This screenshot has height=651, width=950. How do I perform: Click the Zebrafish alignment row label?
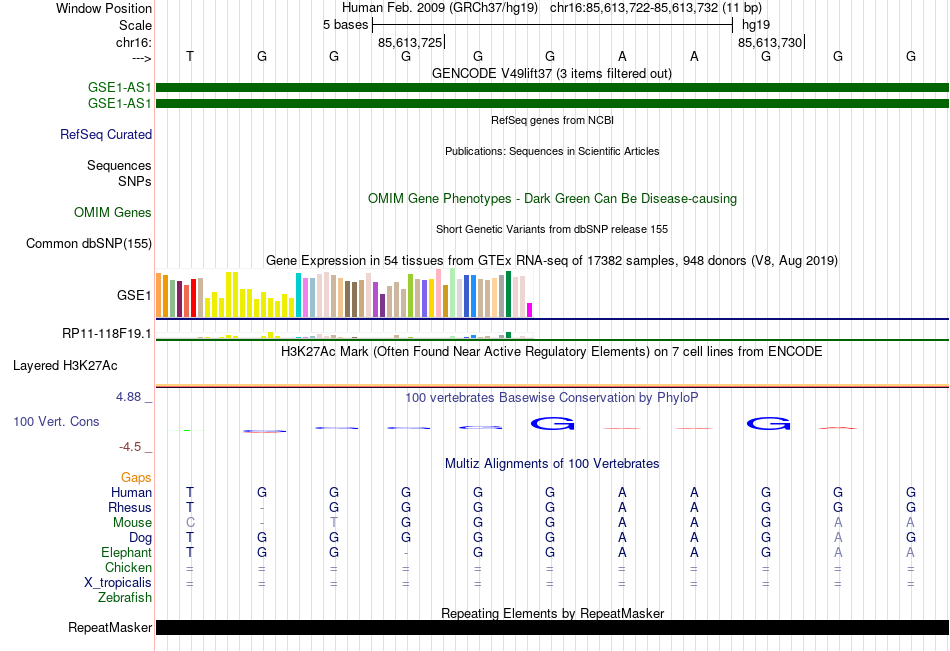[x=125, y=598]
